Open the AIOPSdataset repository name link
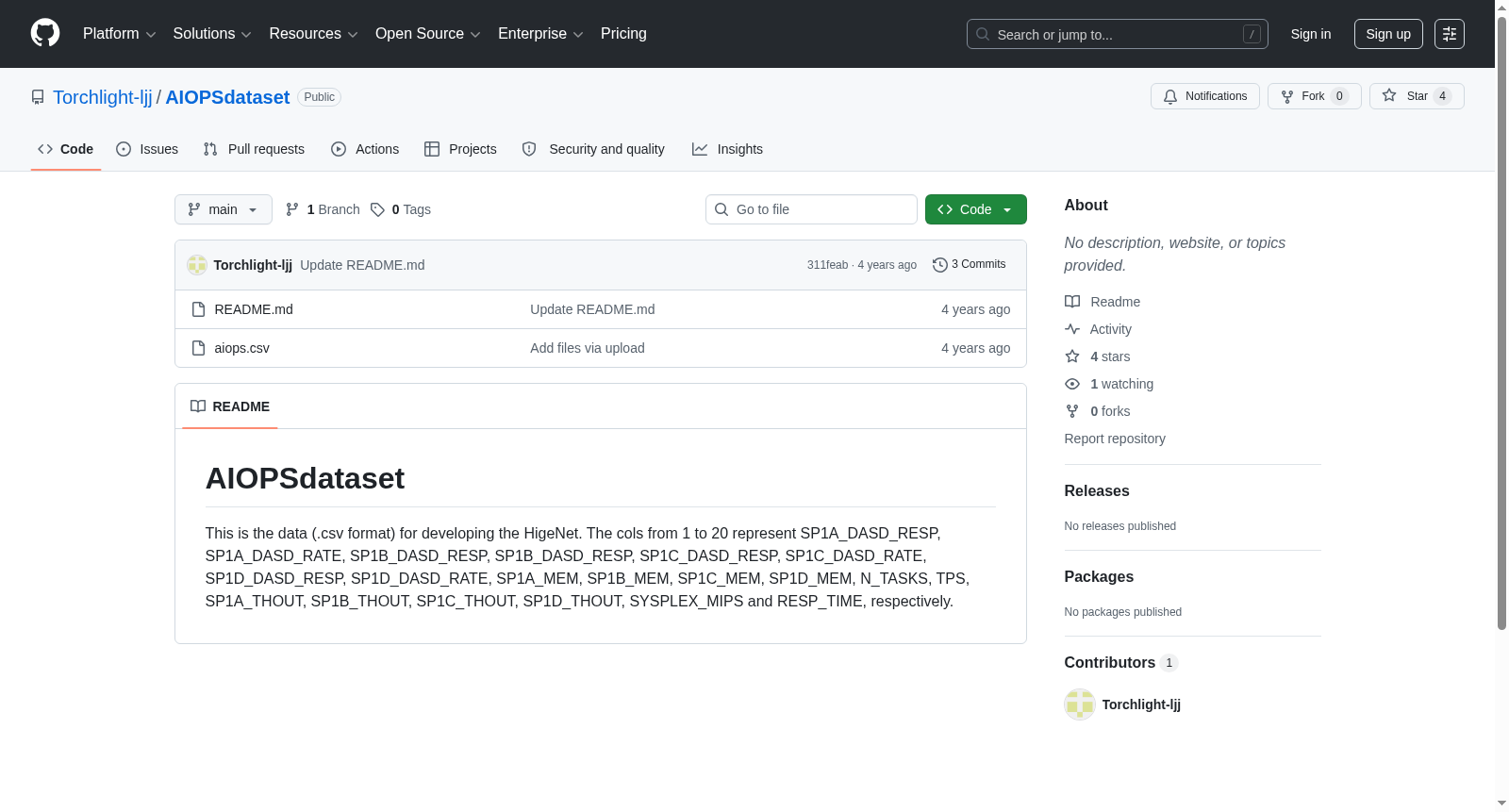This screenshot has height=812, width=1509. point(227,97)
